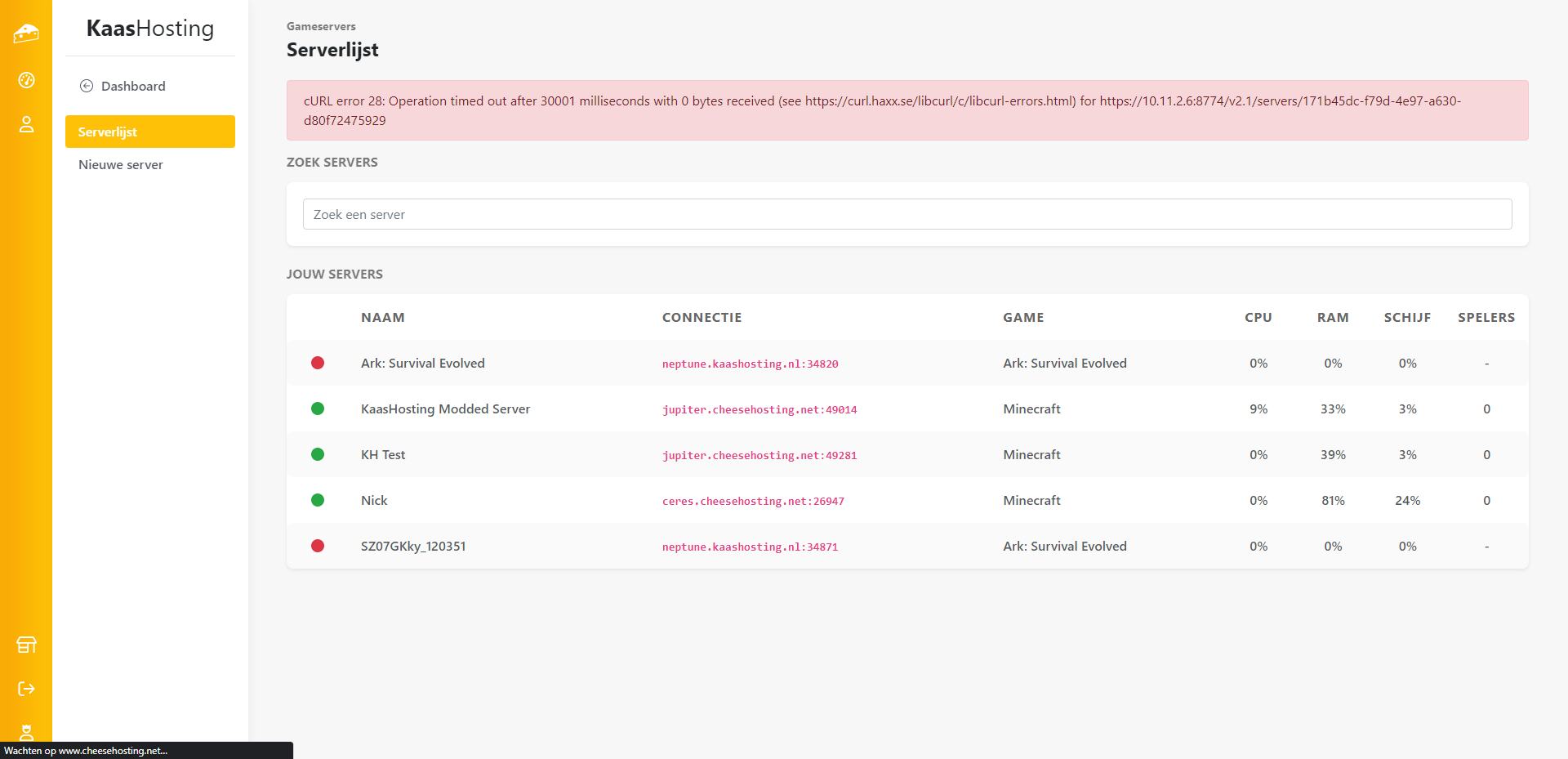1568x759 pixels.
Task: Open the store icon in sidebar
Action: point(26,645)
